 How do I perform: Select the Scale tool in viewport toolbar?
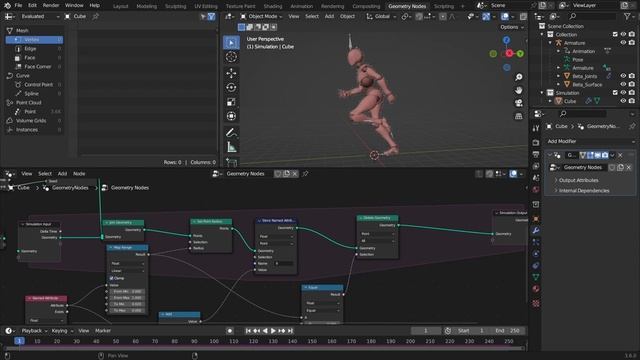(231, 102)
